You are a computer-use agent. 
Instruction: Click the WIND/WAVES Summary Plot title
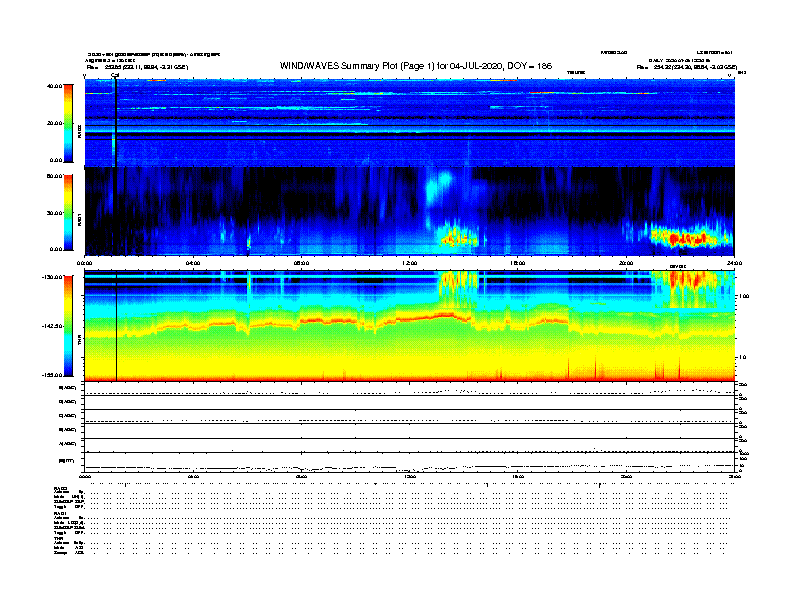(x=416, y=66)
